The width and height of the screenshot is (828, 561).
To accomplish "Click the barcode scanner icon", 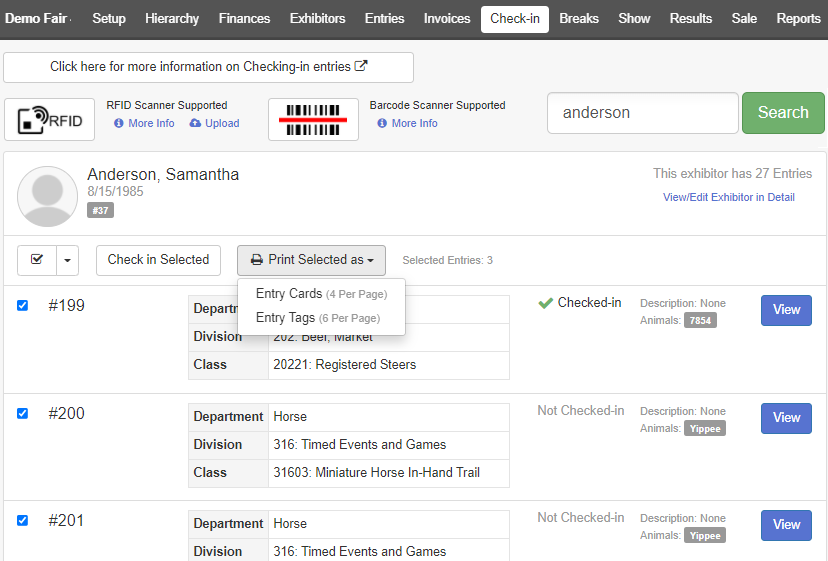I will click(313, 120).
